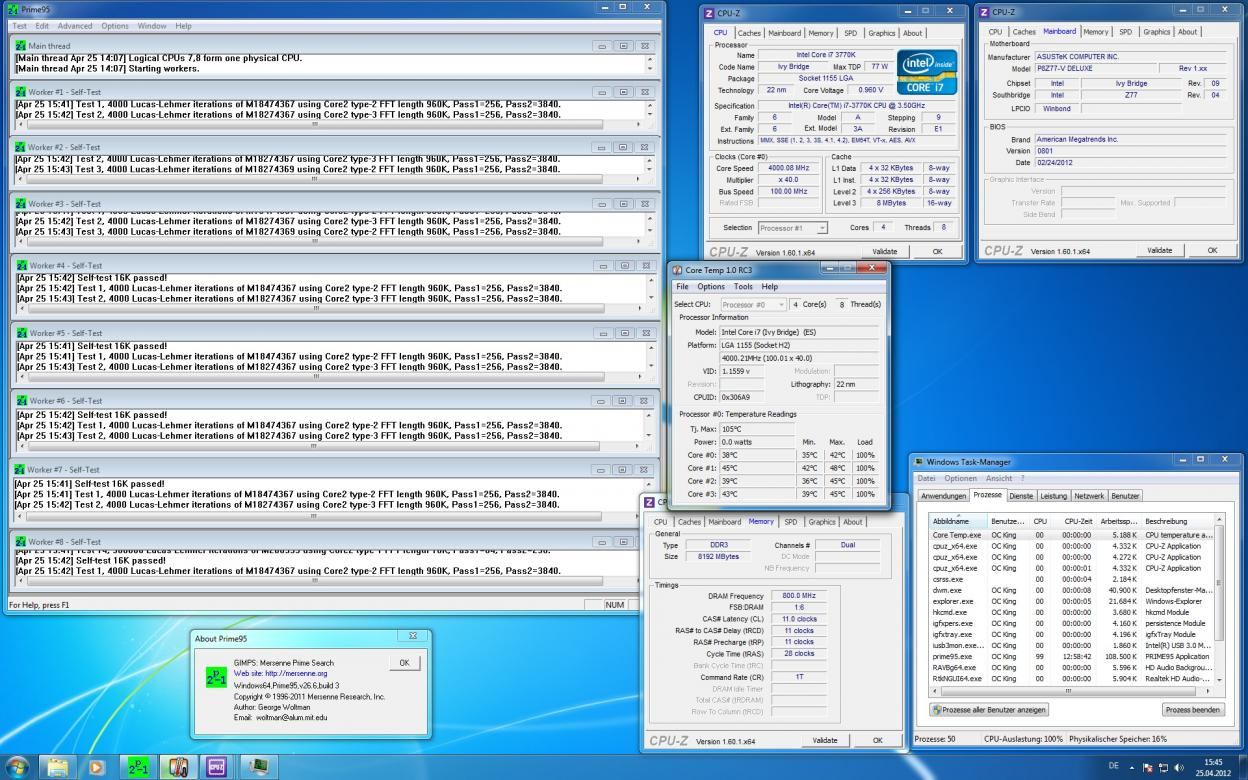This screenshot has width=1248, height=780.
Task: Click the DE language indicator in the taskbar
Action: point(1114,767)
